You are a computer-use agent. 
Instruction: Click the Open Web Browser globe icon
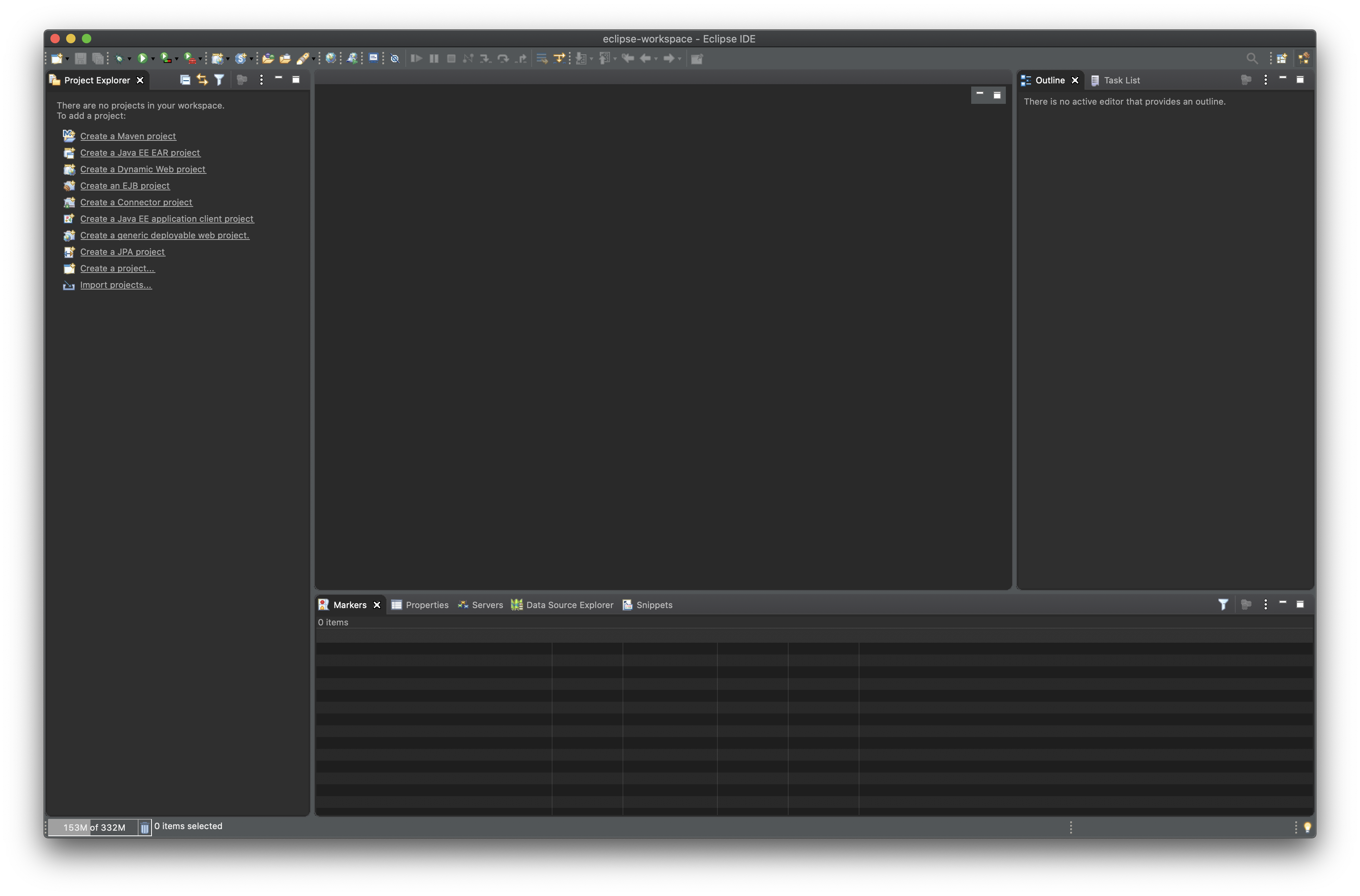pos(331,58)
